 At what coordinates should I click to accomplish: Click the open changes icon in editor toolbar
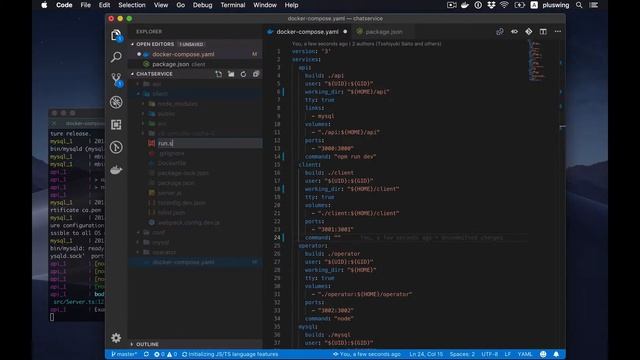click(x=500, y=31)
